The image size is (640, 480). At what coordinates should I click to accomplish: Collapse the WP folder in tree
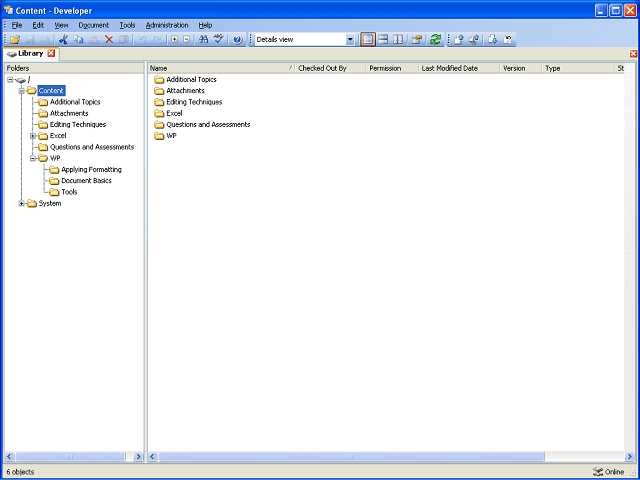pos(33,158)
